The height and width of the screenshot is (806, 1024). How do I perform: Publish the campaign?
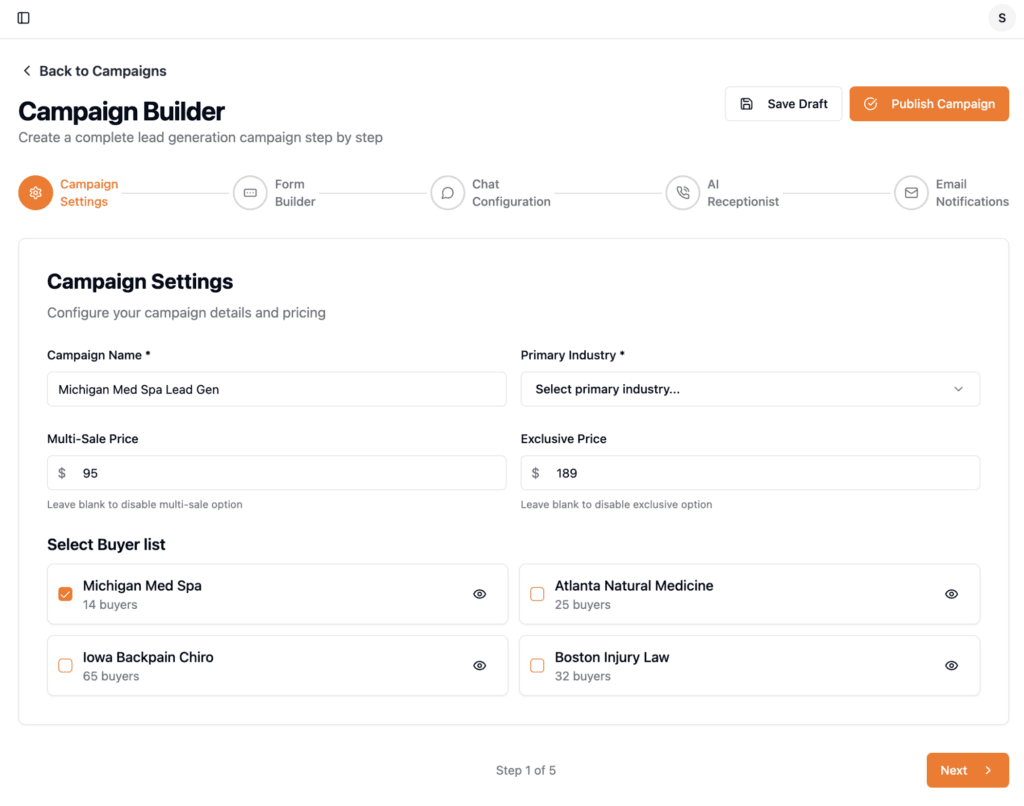click(x=929, y=103)
